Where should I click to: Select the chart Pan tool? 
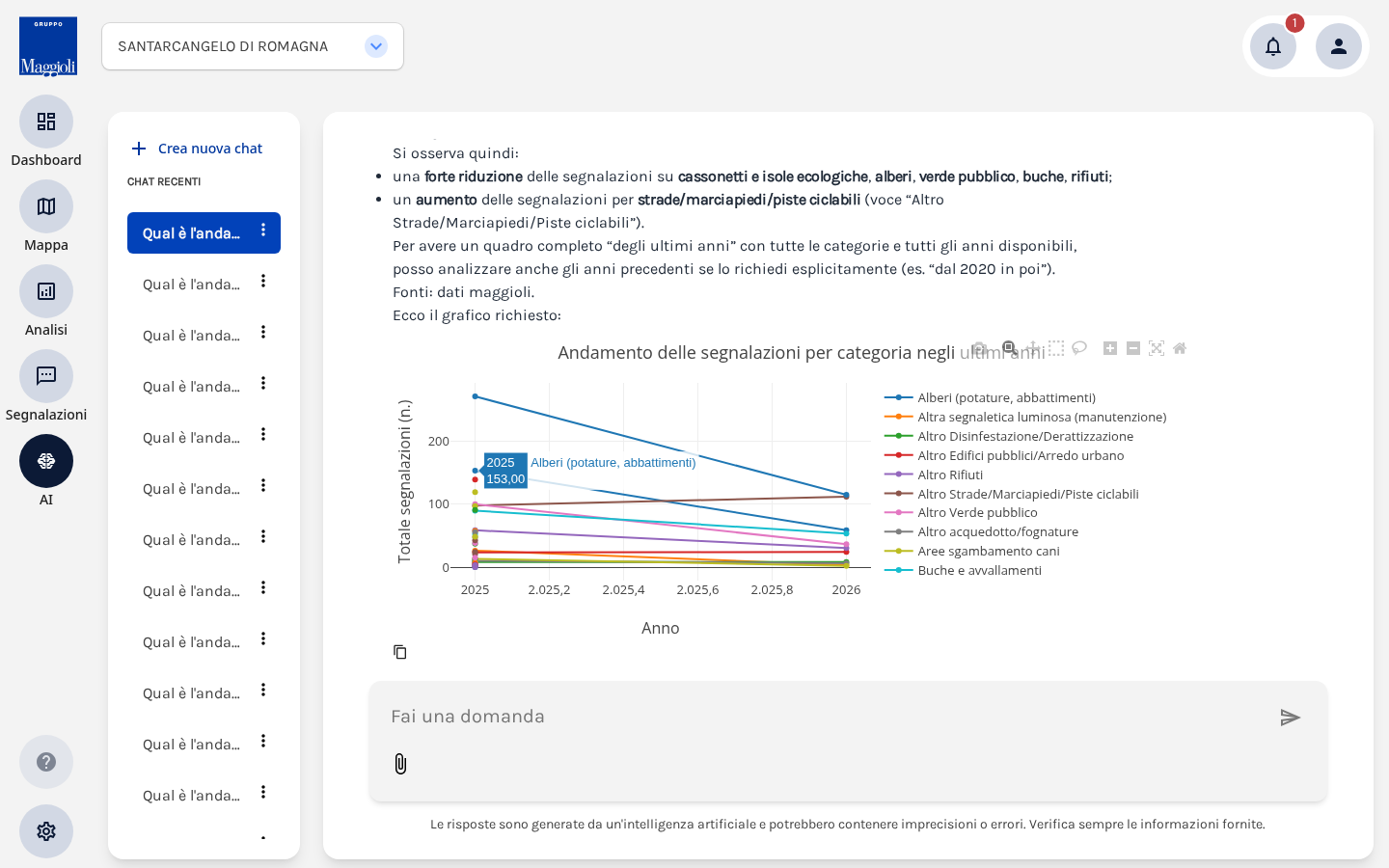(x=1033, y=348)
